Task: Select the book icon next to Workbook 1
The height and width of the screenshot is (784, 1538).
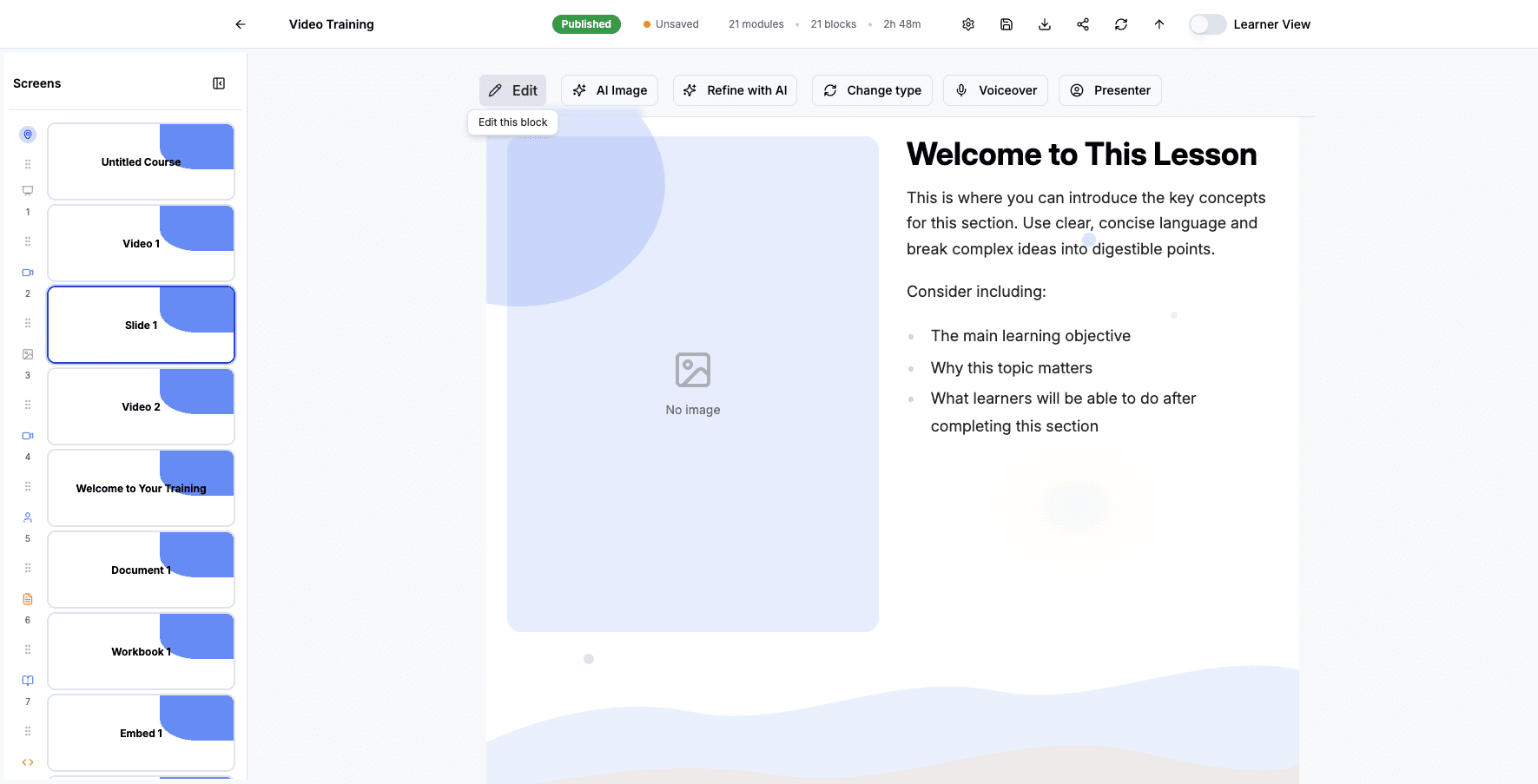Action: (x=27, y=680)
